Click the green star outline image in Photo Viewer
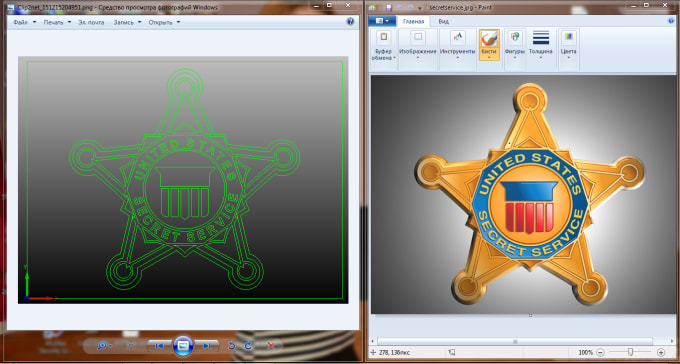This screenshot has height=364, width=680. pos(185,179)
